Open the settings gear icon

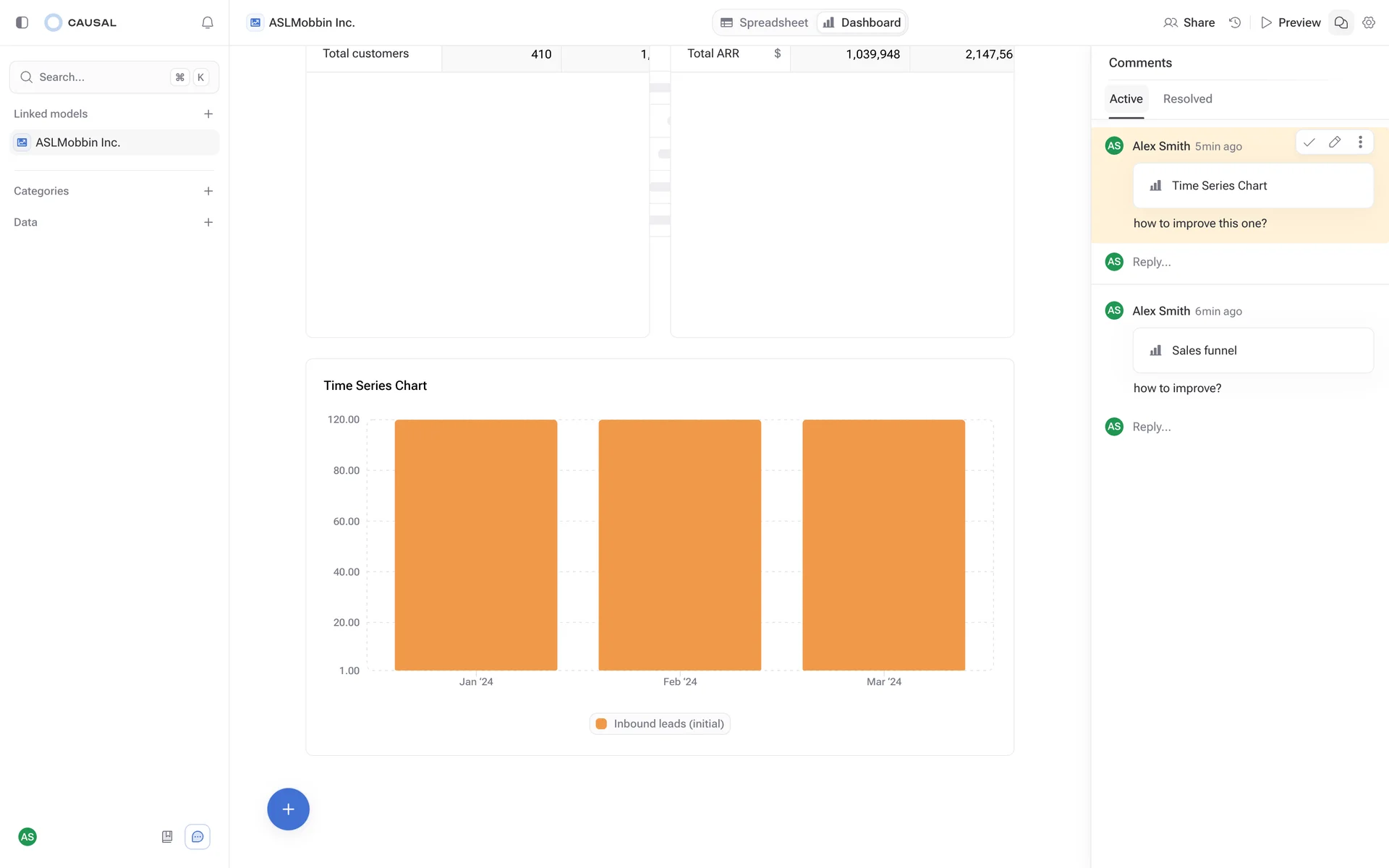pyautogui.click(x=1369, y=22)
